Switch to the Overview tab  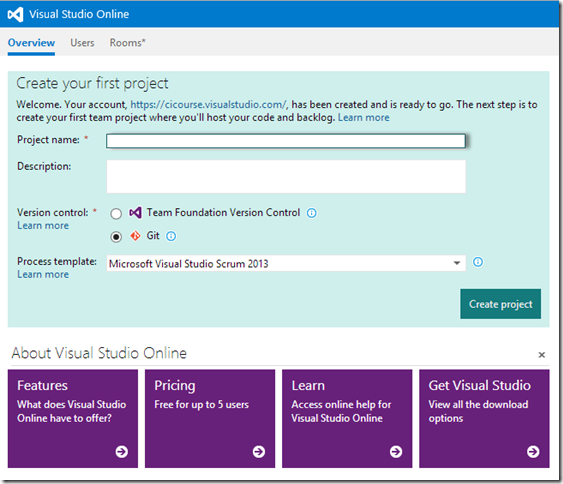[x=31, y=43]
